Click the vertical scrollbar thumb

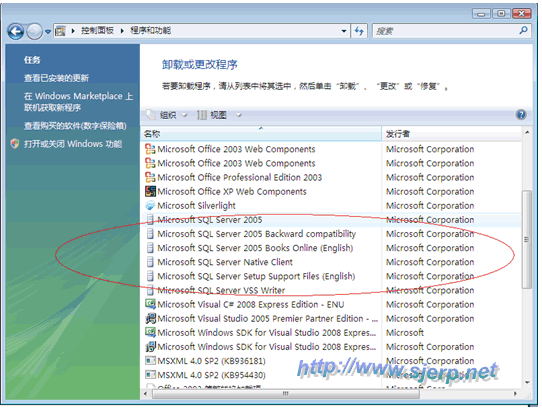527,239
